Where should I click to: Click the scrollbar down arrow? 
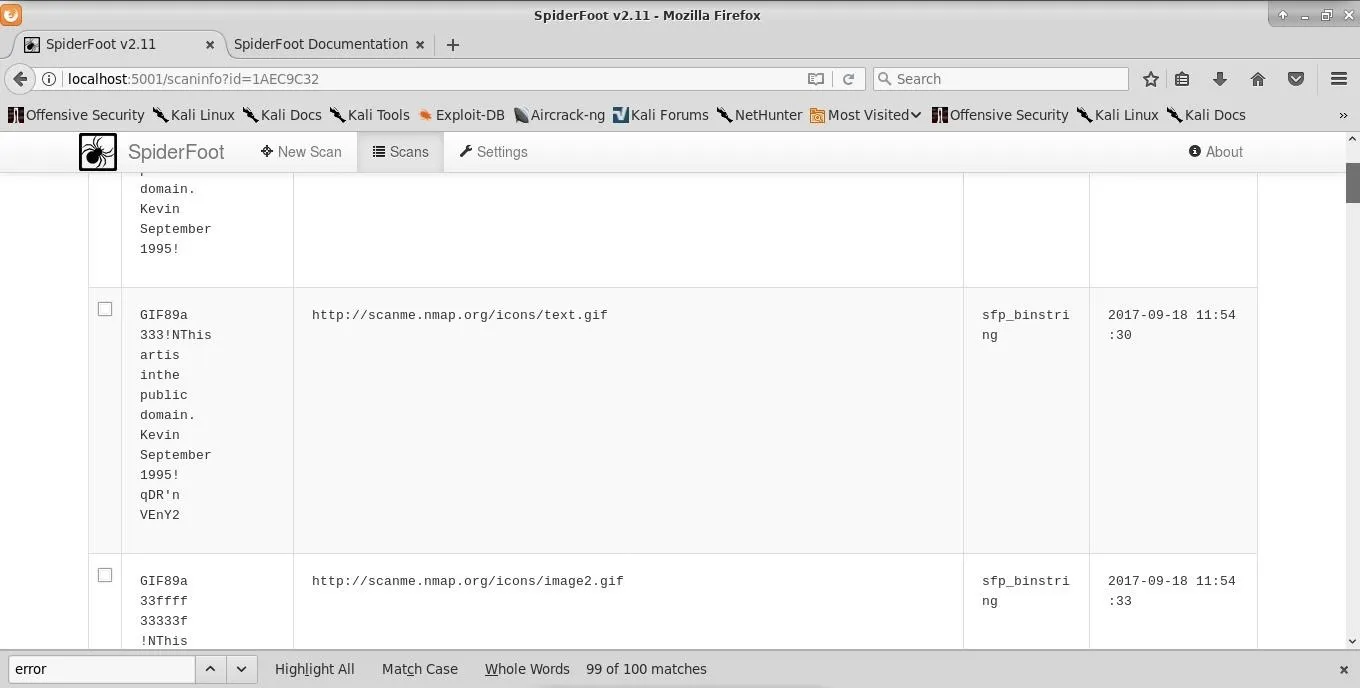pos(1353,642)
